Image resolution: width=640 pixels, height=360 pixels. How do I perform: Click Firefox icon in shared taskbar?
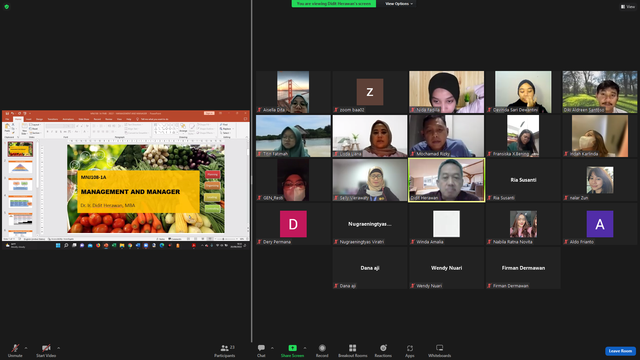(x=98, y=246)
